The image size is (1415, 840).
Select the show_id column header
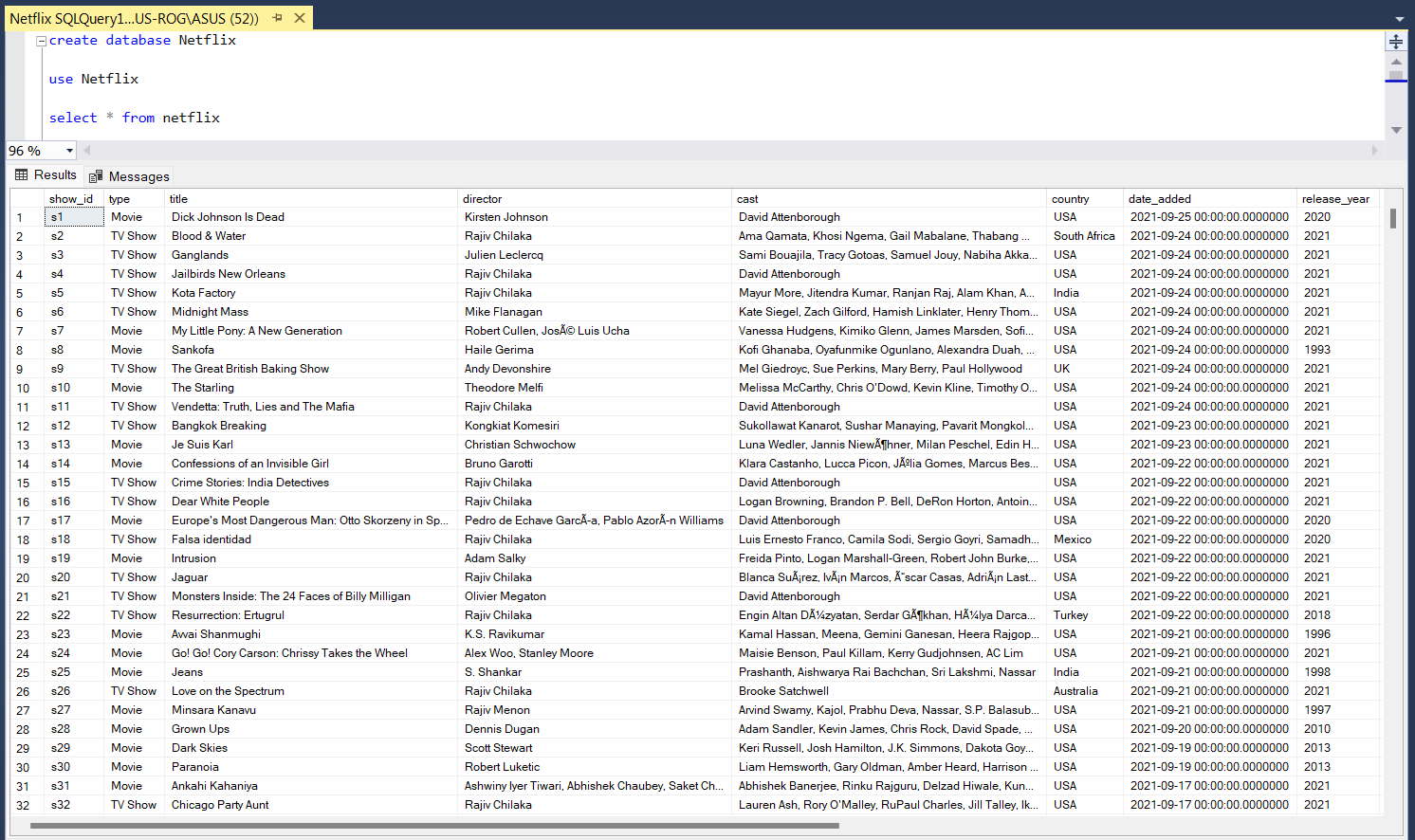[x=73, y=199]
